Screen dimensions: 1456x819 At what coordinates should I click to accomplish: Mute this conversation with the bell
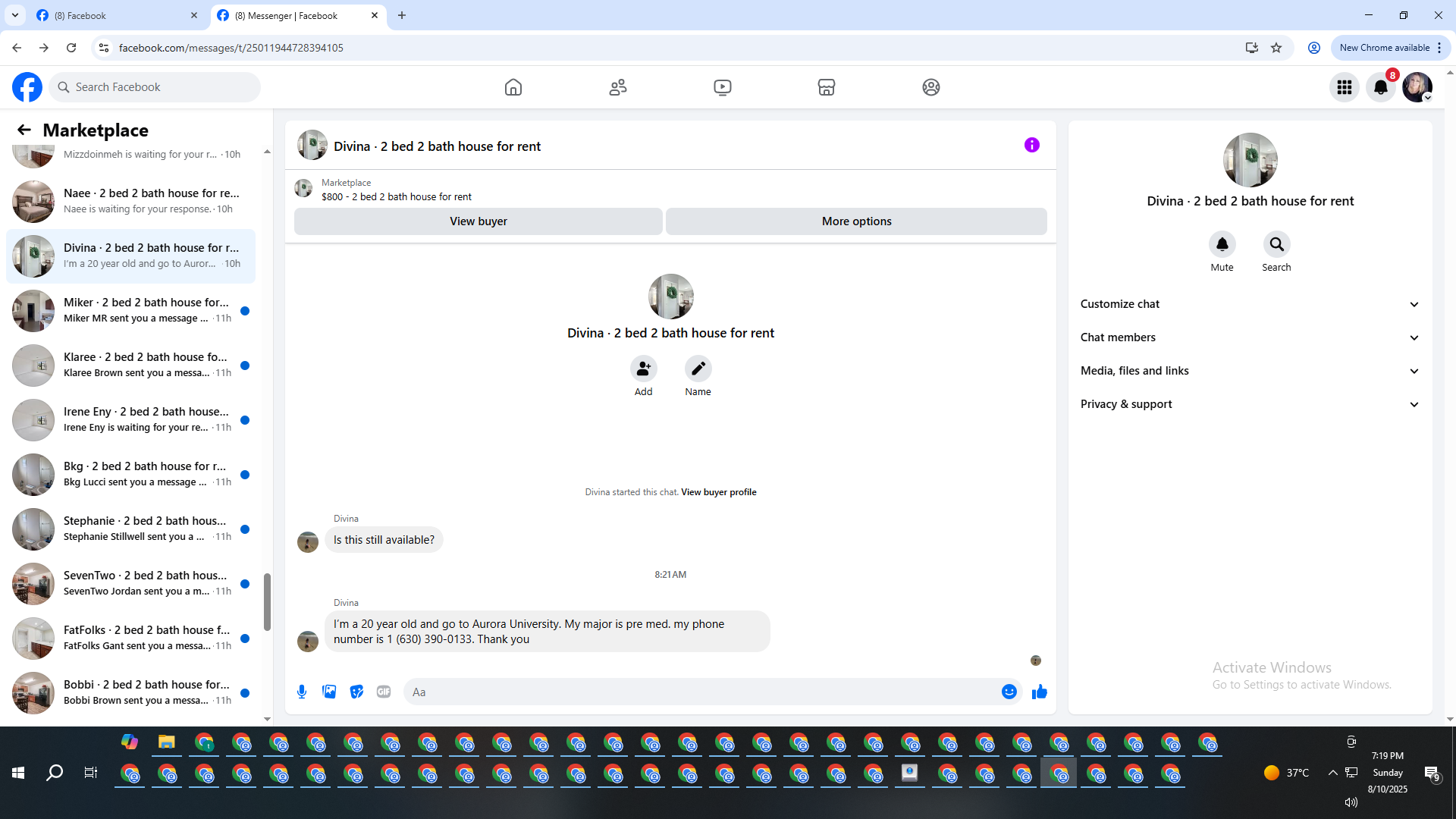(1222, 245)
